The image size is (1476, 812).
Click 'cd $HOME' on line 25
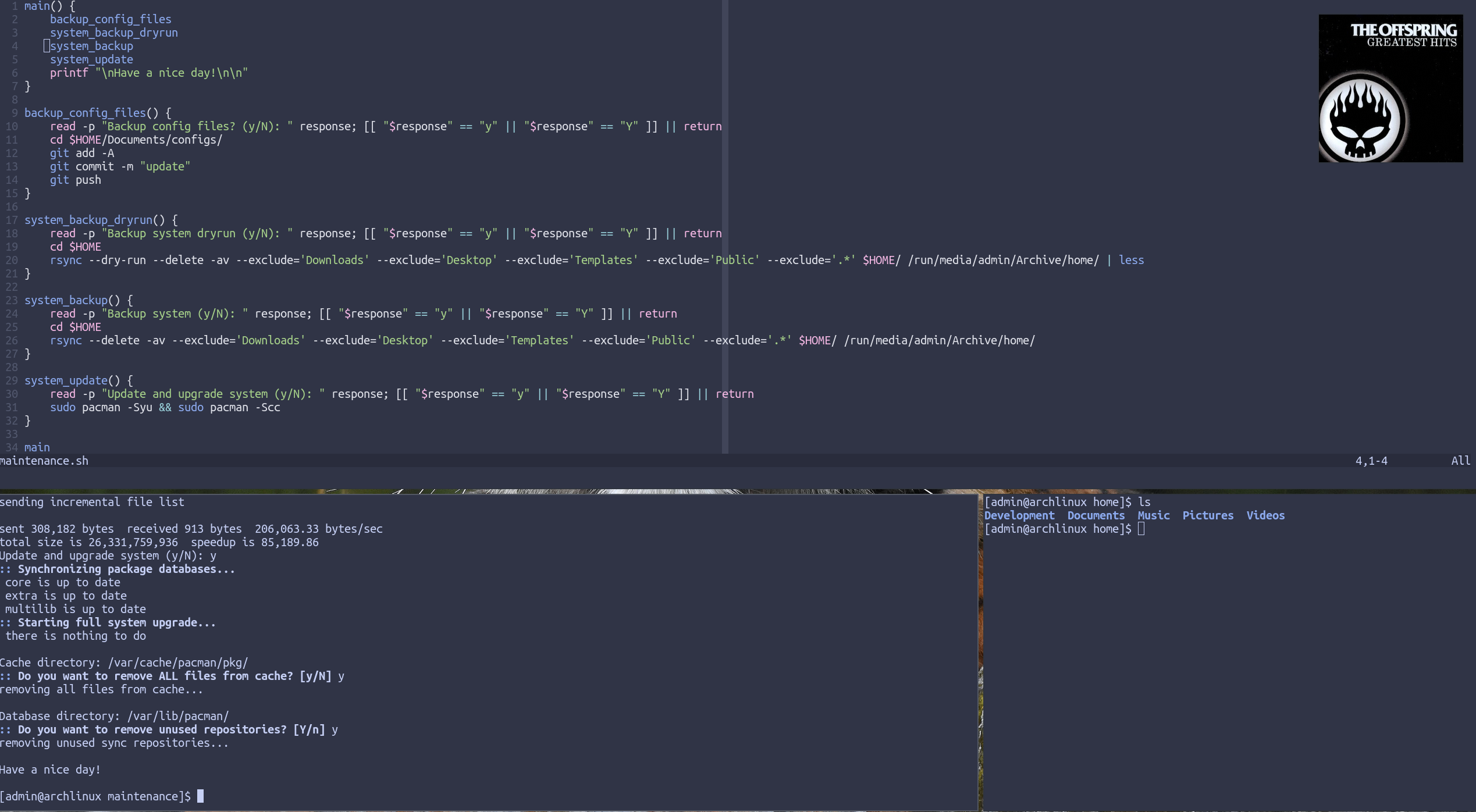pos(76,327)
